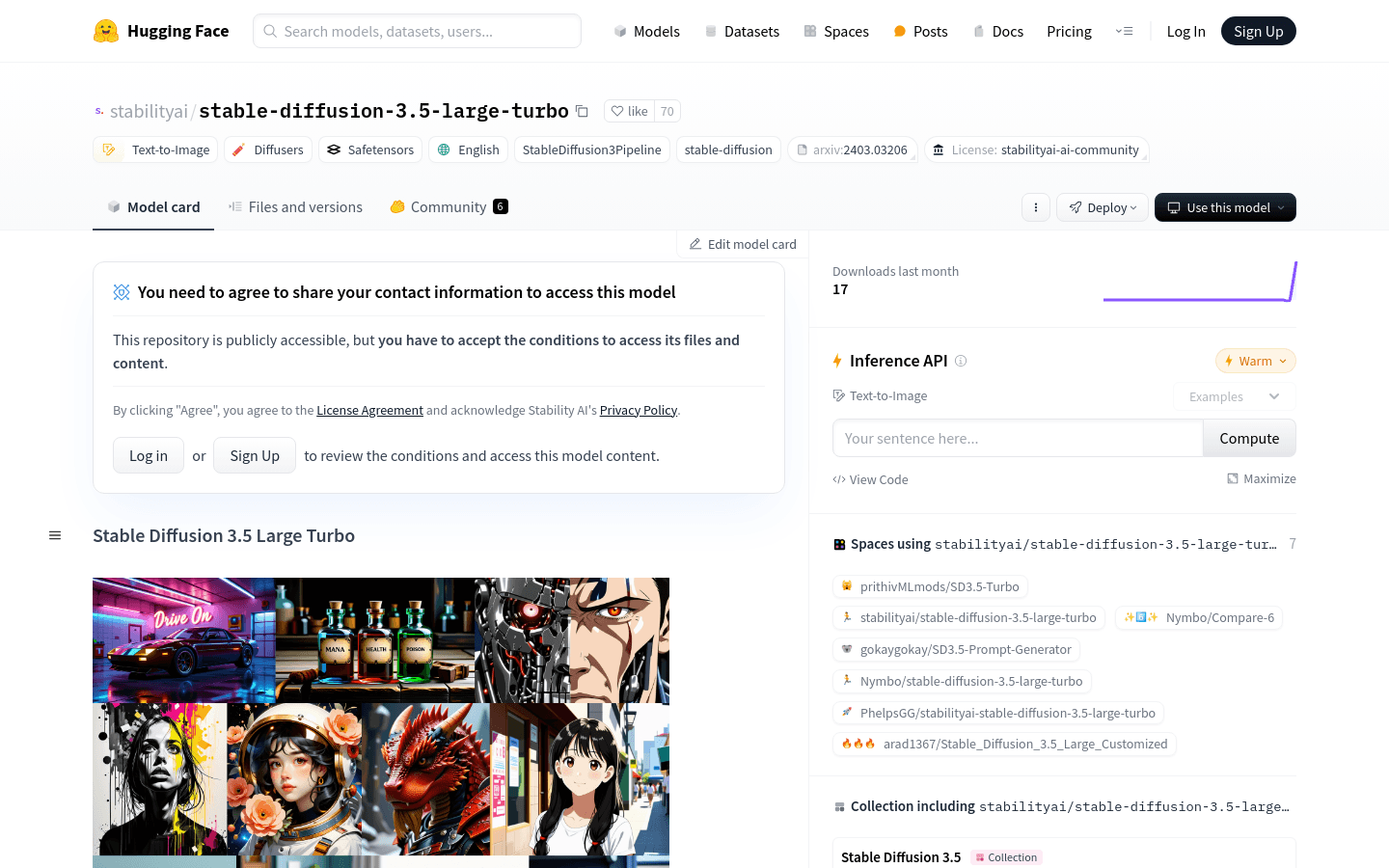Screen dimensions: 1389x868
Task: Switch to the Files and versions tab
Action: (x=295, y=206)
